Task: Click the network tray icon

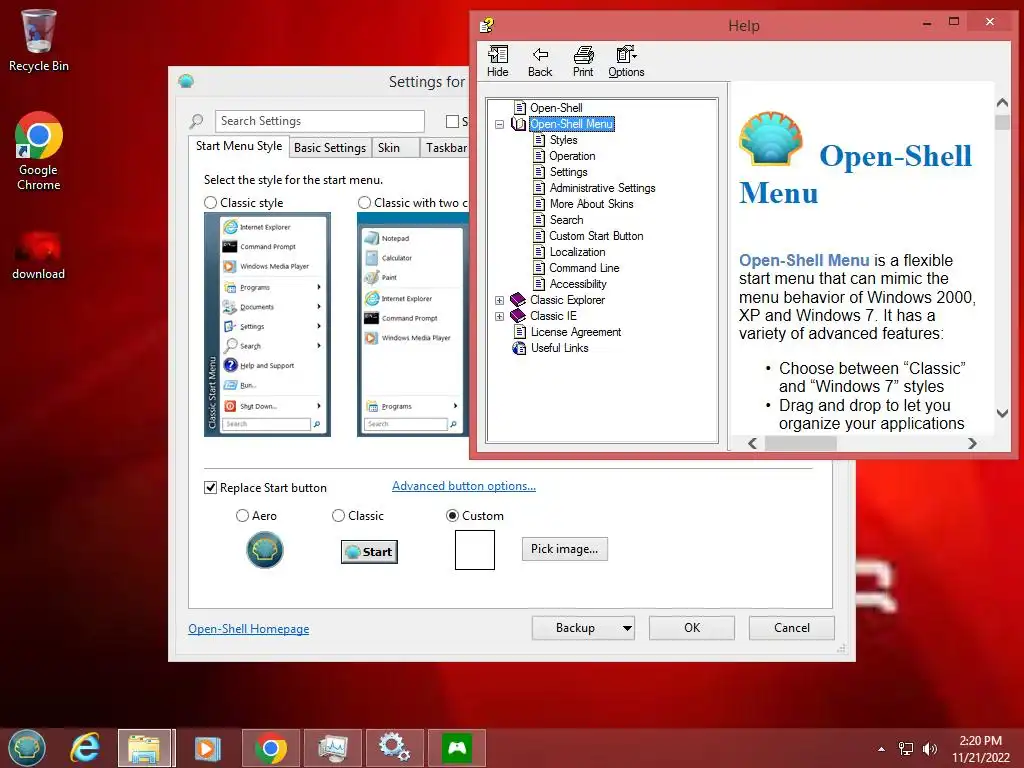Action: 906,749
